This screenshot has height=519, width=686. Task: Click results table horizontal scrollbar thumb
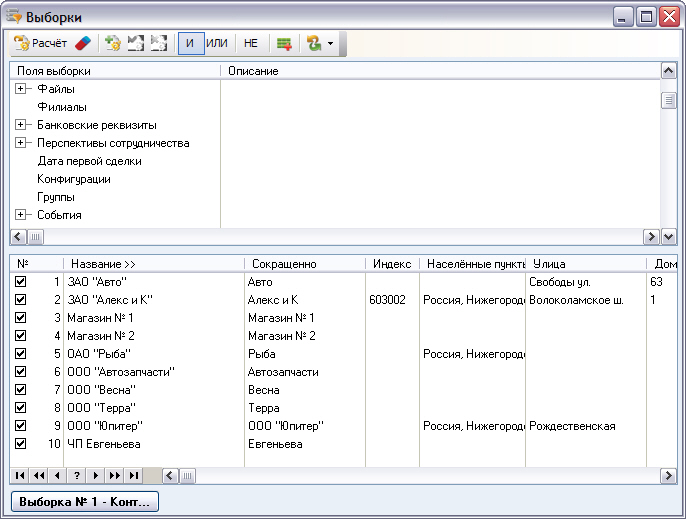[x=187, y=476]
